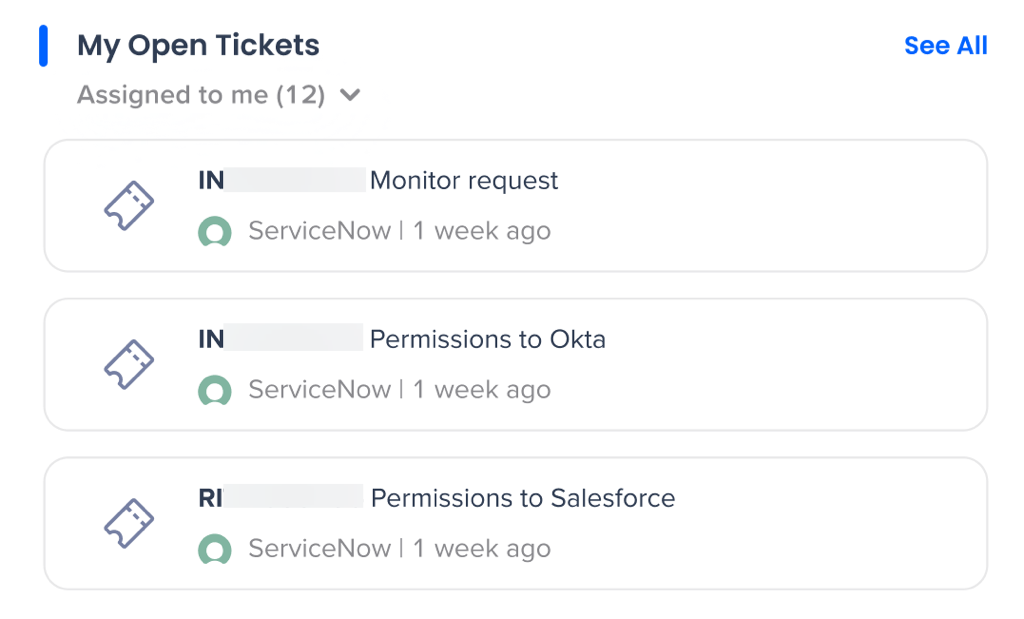The height and width of the screenshot is (619, 1024).
Task: Click the green avatar under Monitor request
Action: (x=215, y=232)
